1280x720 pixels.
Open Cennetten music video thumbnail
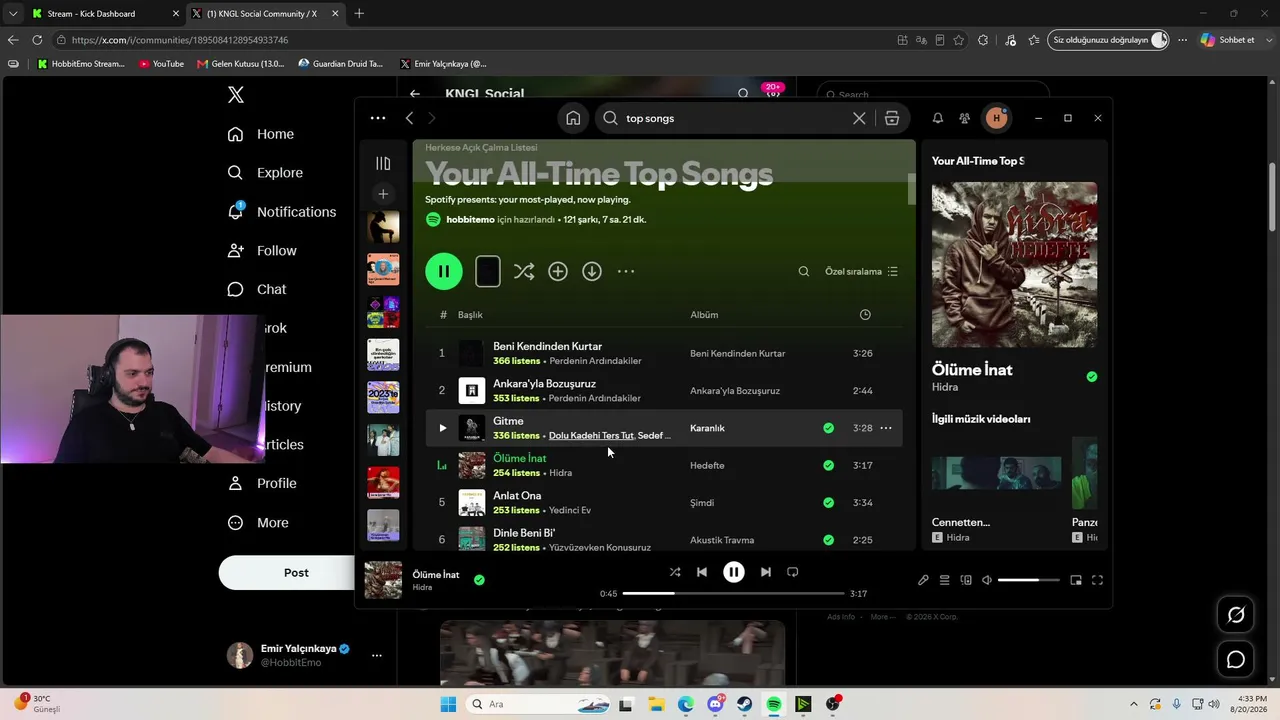pyautogui.click(x=996, y=474)
